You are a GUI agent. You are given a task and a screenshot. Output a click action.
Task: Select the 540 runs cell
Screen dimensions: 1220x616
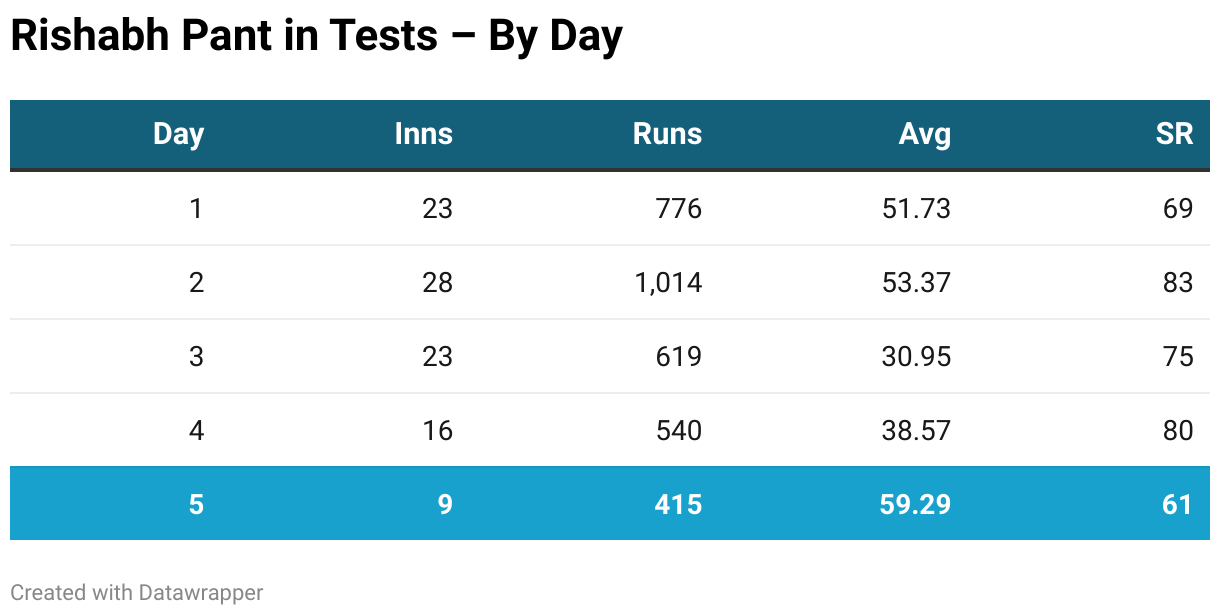pyautogui.click(x=678, y=430)
